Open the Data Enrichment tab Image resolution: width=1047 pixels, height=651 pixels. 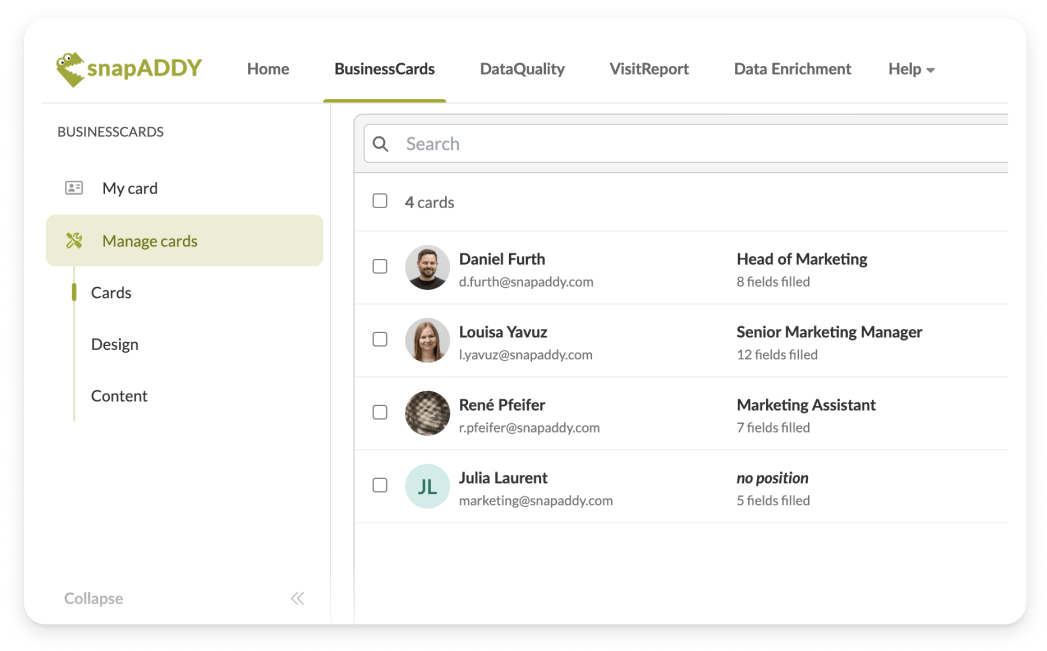click(793, 69)
